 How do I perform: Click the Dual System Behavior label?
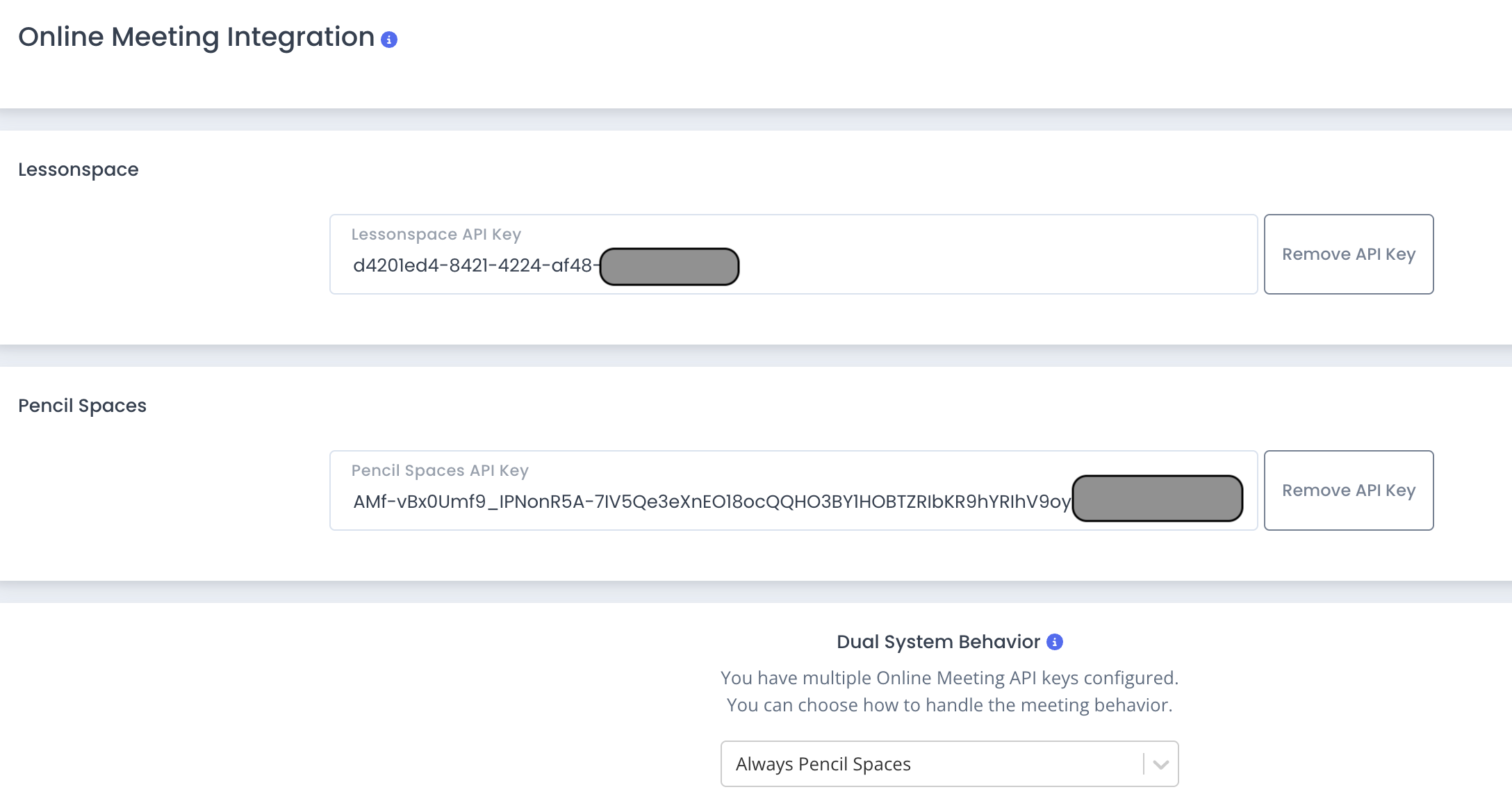(x=938, y=642)
